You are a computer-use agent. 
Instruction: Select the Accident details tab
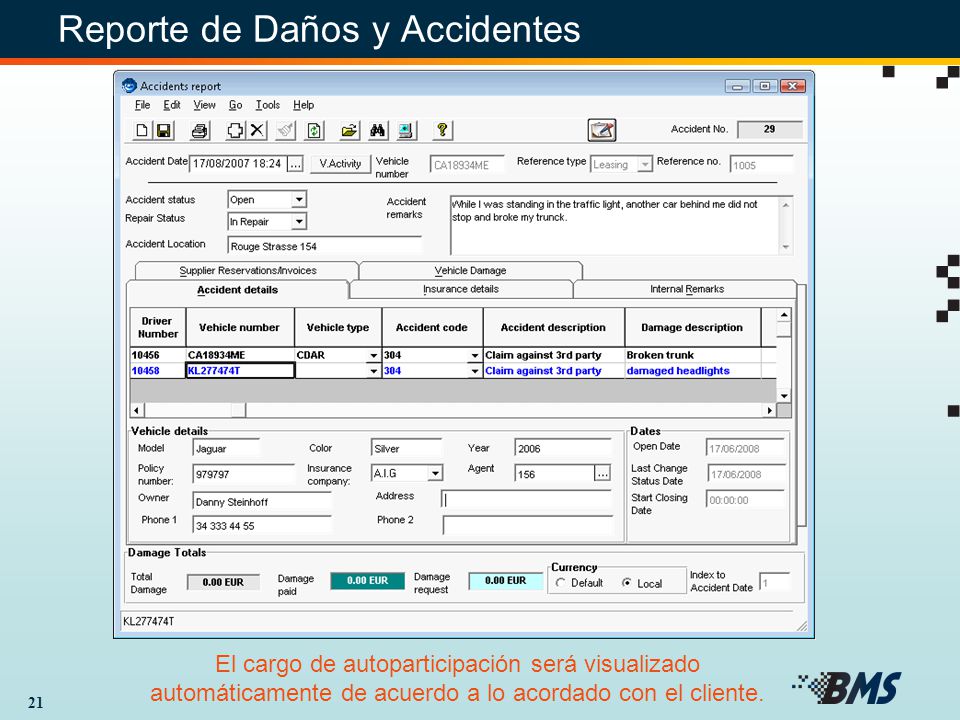coord(238,290)
